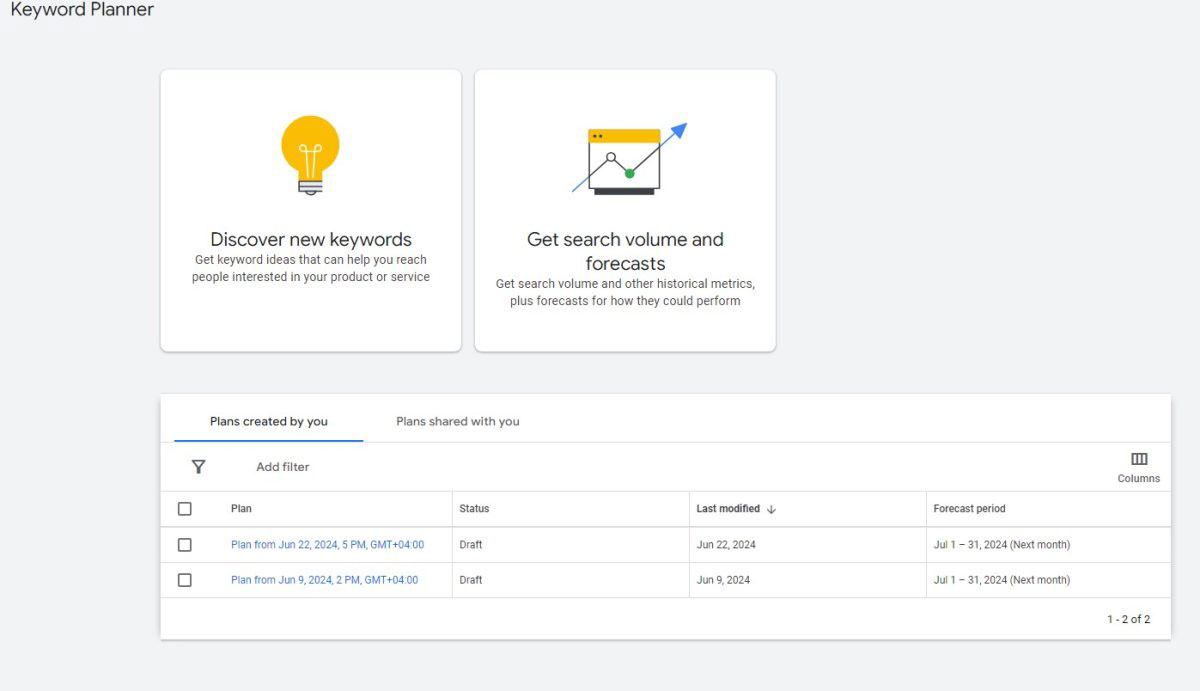
Task: Toggle the select-all plans checkbox
Action: click(x=185, y=509)
